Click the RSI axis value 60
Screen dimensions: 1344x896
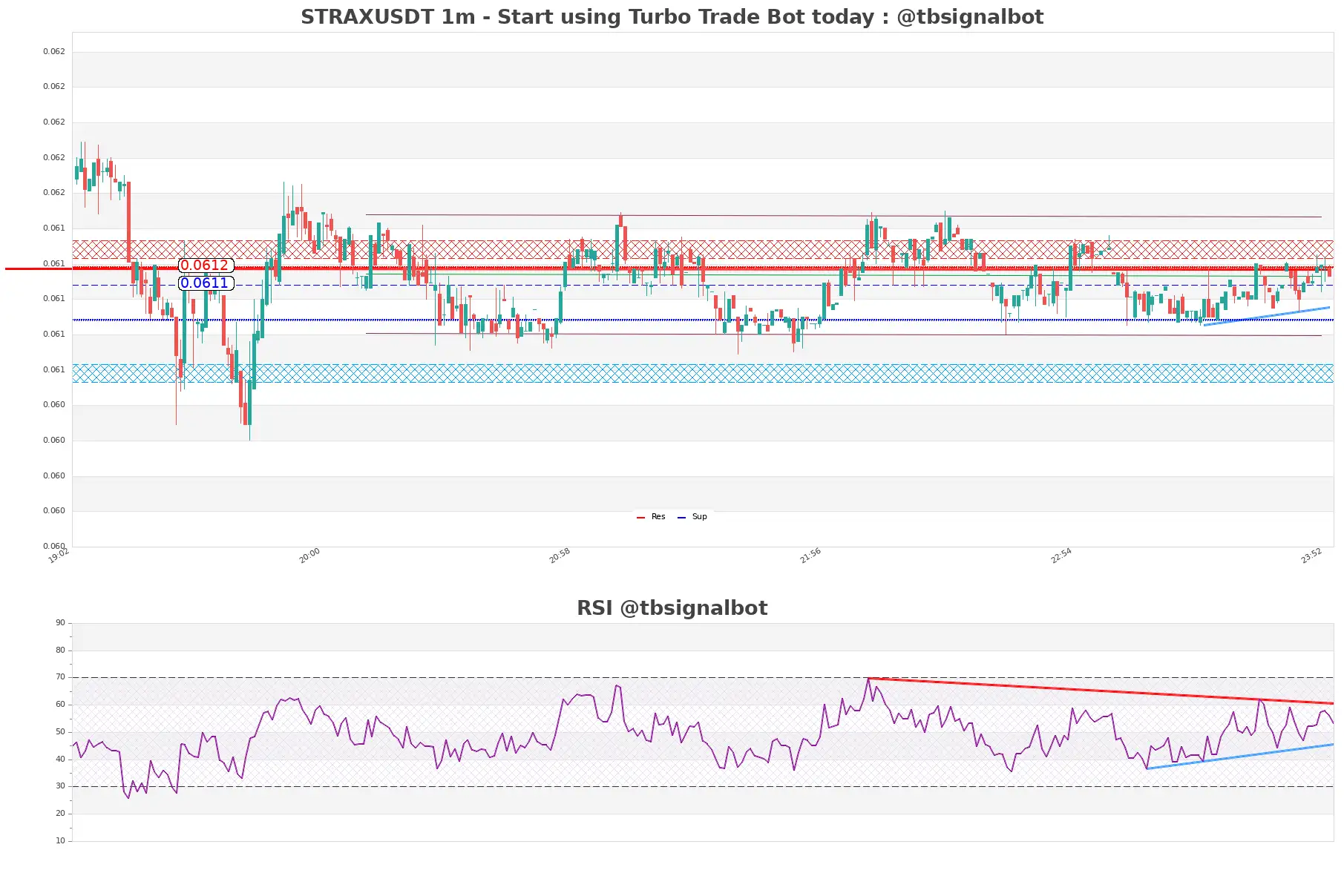pos(60,705)
